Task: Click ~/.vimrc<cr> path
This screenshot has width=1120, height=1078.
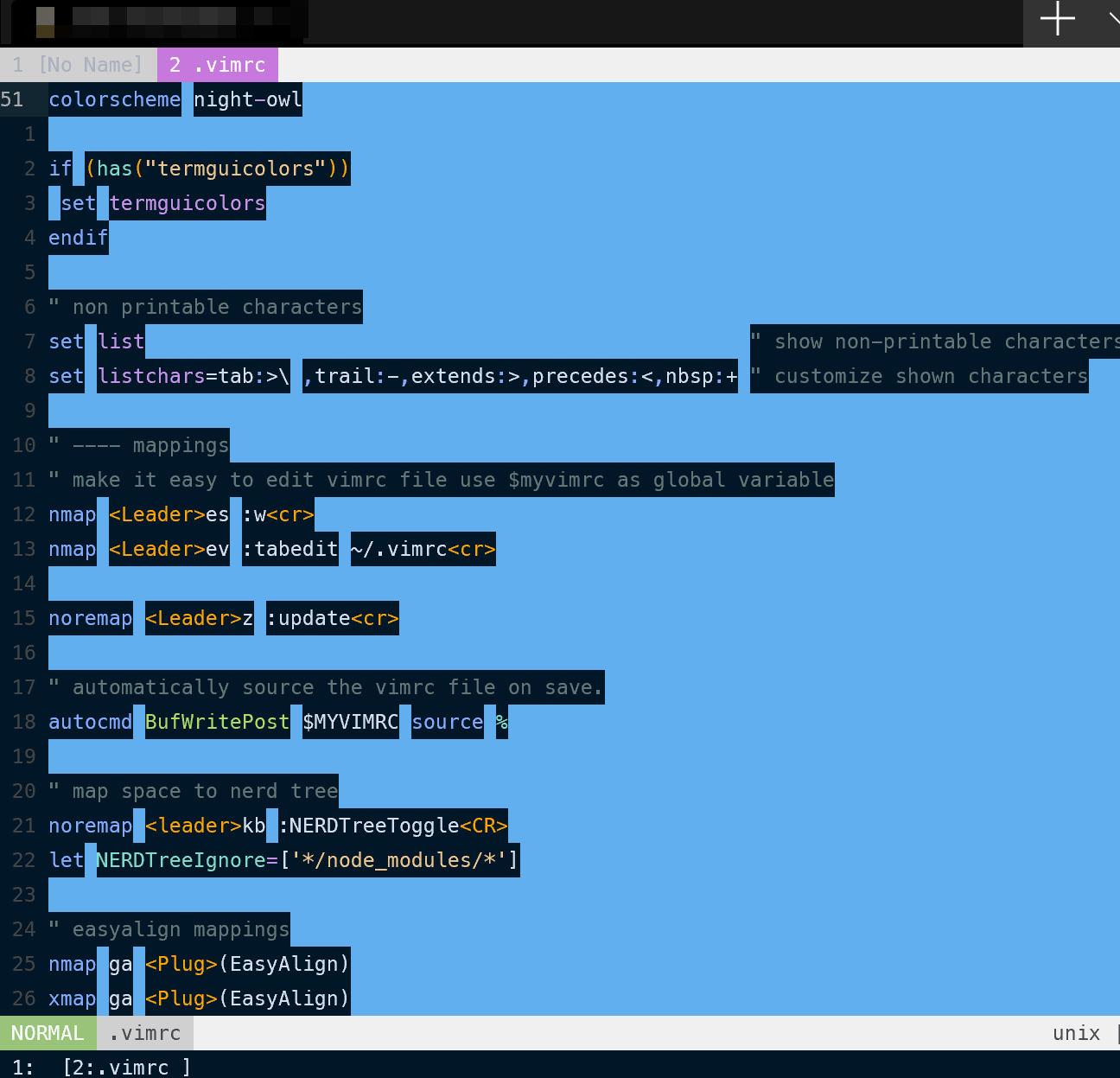Action: [423, 549]
